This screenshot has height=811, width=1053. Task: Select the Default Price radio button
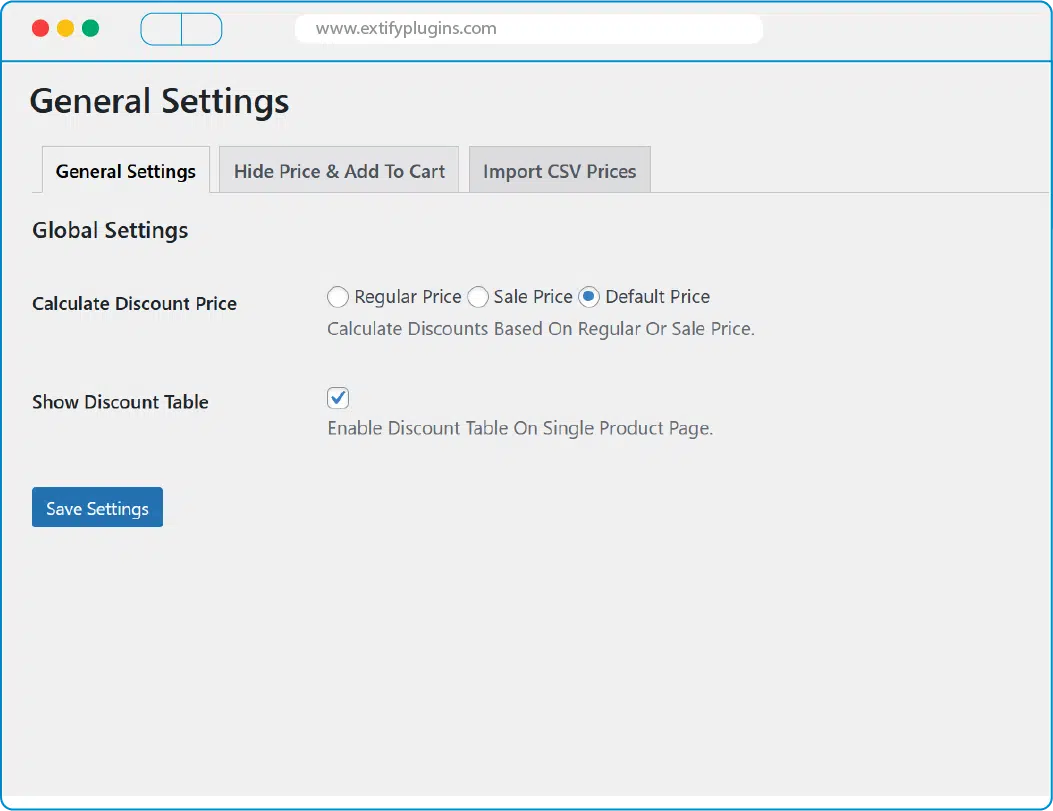tap(589, 297)
